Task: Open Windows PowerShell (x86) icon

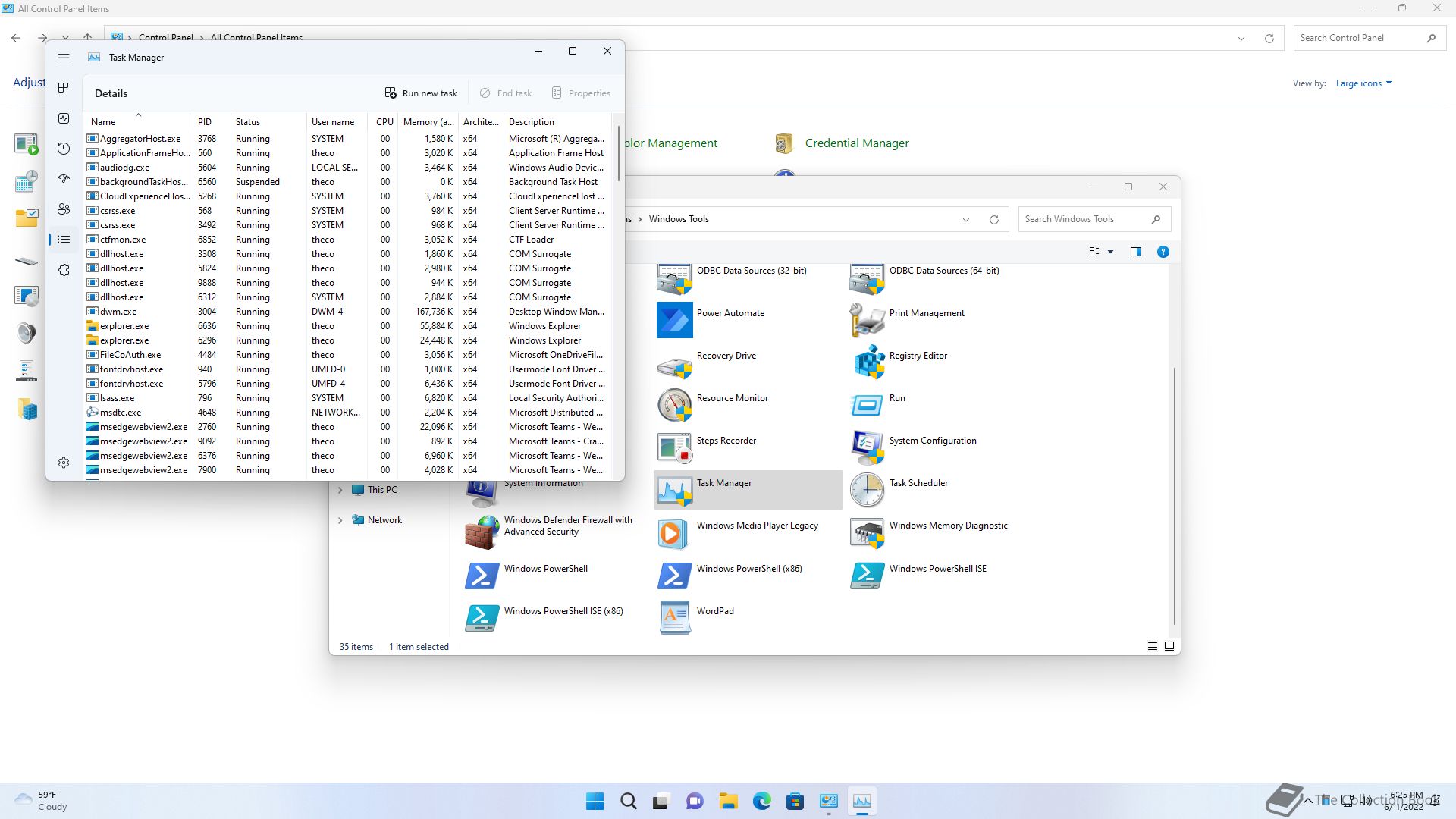Action: (x=674, y=575)
